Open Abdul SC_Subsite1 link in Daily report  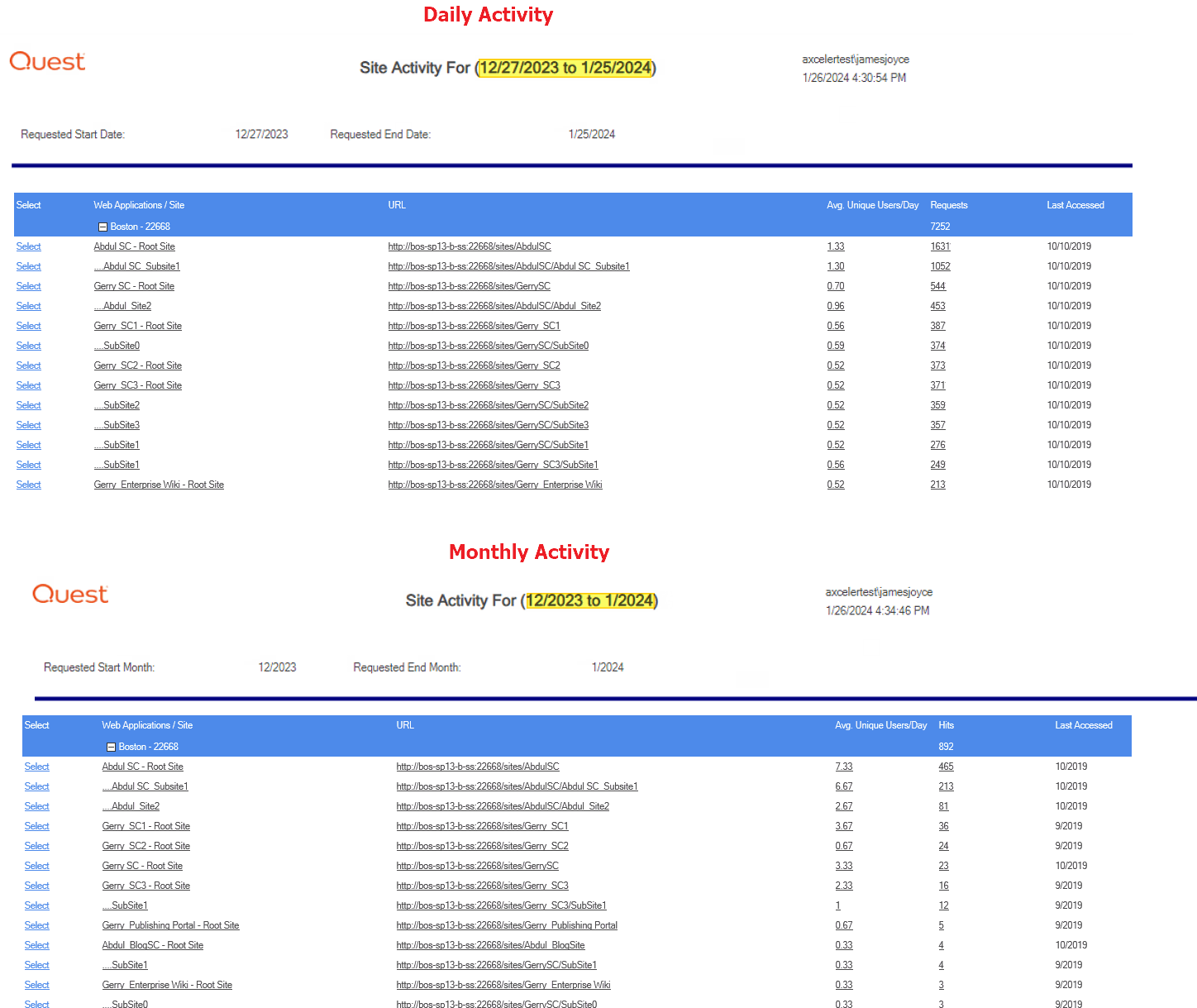tap(136, 265)
